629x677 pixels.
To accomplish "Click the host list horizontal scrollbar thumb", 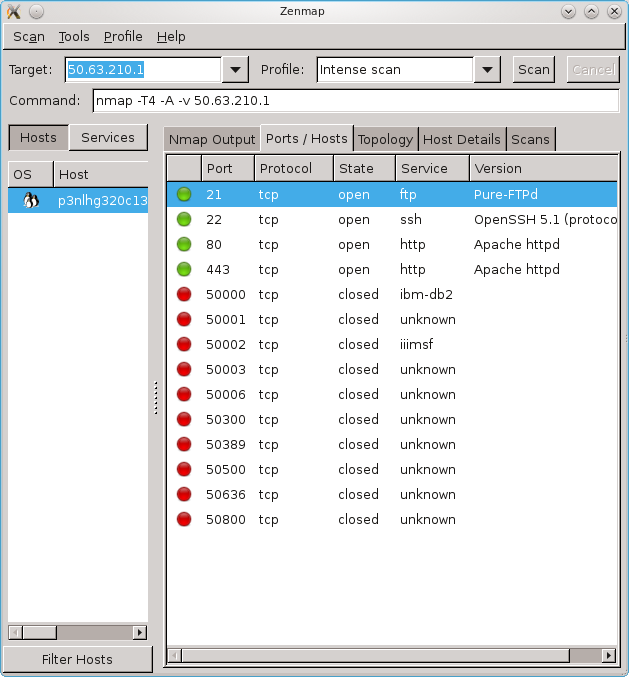I will [x=39, y=633].
